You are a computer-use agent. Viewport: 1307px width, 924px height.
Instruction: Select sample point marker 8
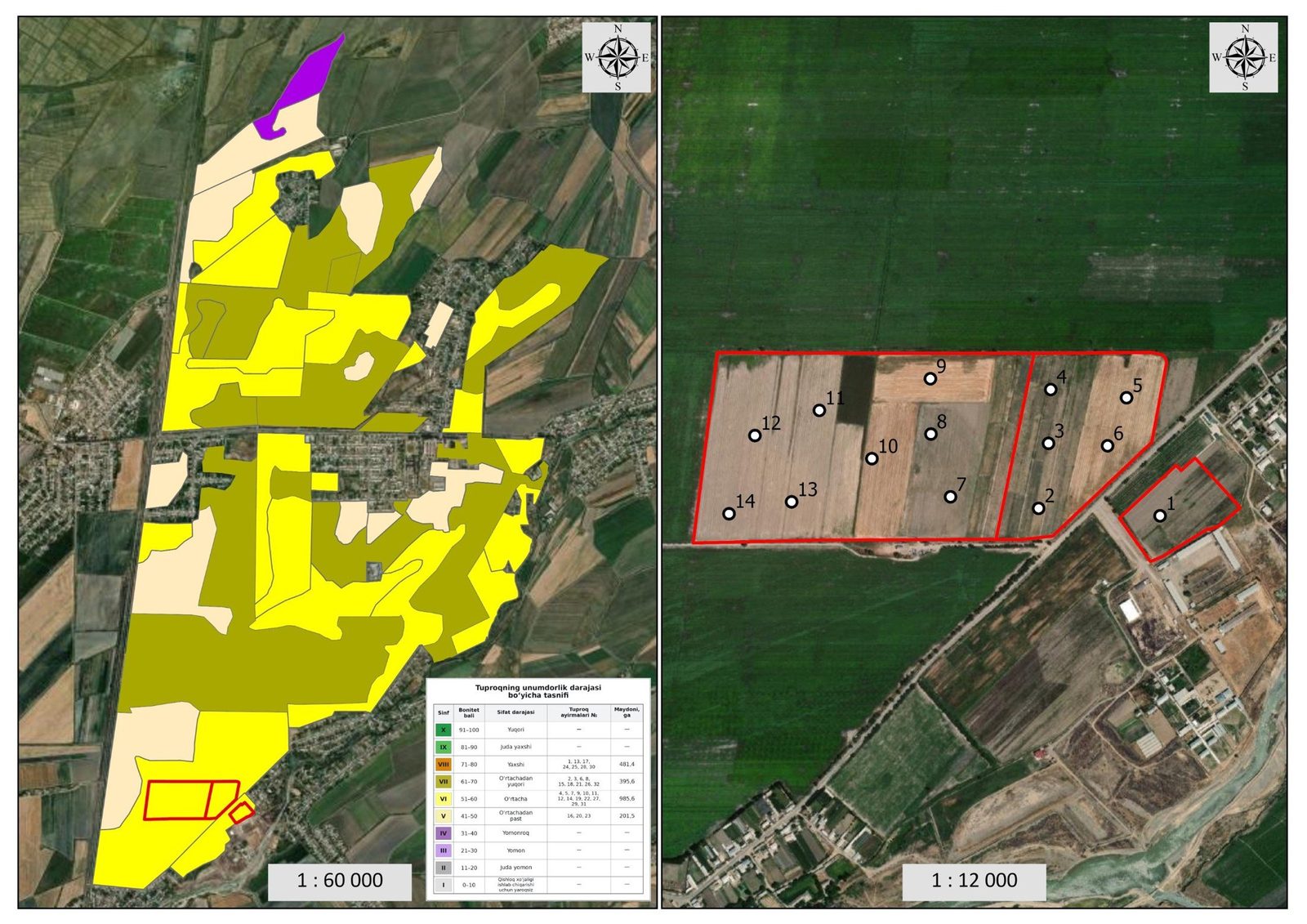(930, 434)
